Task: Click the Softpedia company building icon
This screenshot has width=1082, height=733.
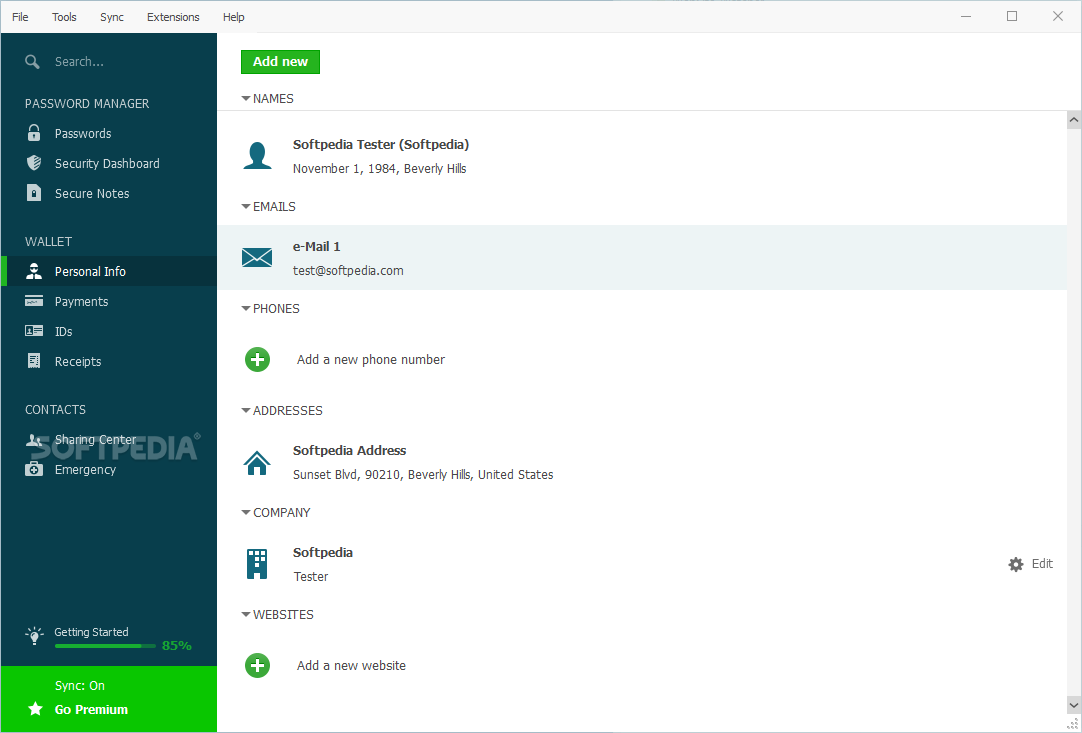Action: [257, 564]
